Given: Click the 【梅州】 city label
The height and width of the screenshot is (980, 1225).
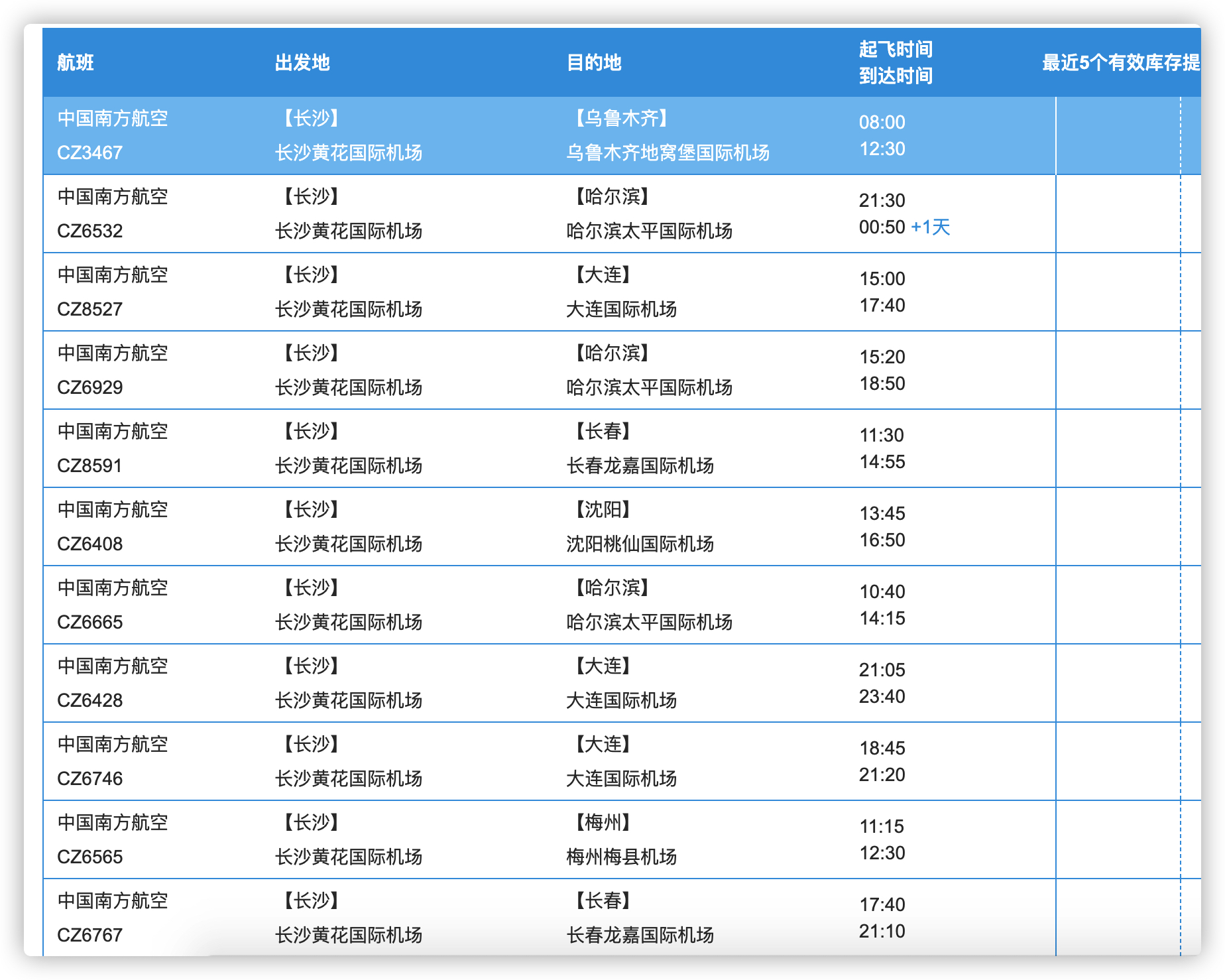Looking at the screenshot, I should pos(603,822).
